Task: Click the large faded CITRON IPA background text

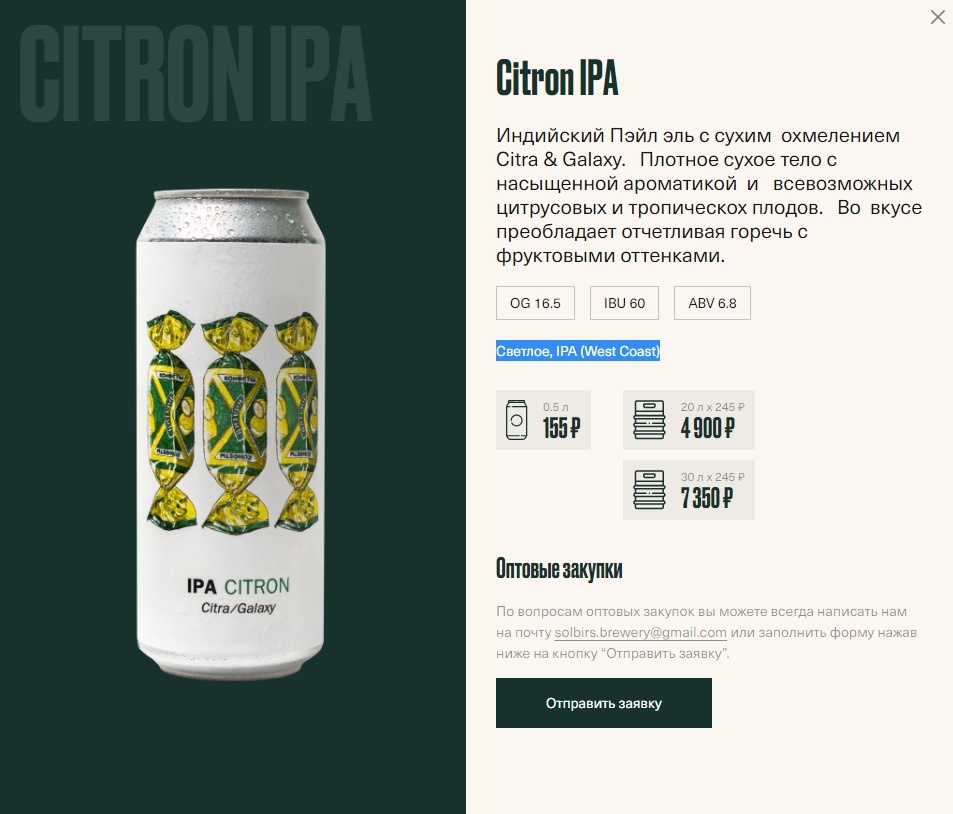Action: [196, 74]
